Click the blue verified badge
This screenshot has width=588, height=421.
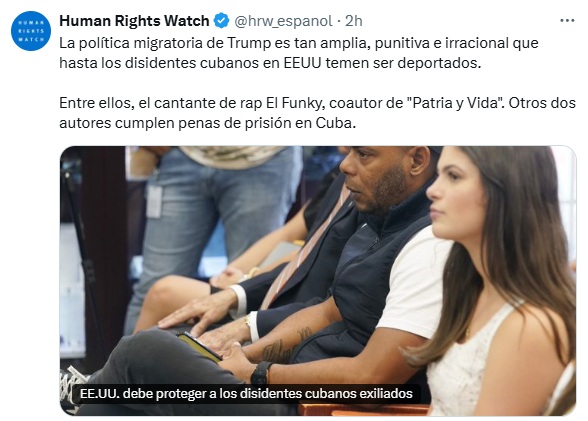(222, 21)
